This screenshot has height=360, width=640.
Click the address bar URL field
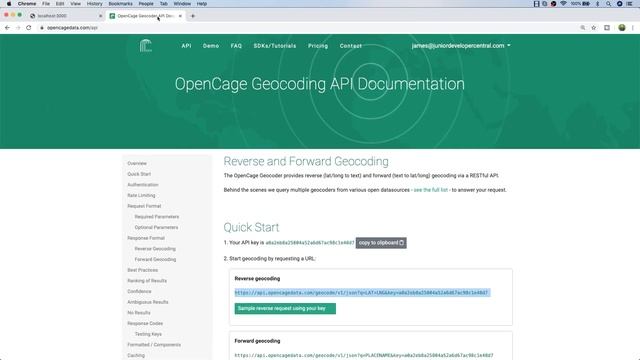pyautogui.click(x=306, y=28)
